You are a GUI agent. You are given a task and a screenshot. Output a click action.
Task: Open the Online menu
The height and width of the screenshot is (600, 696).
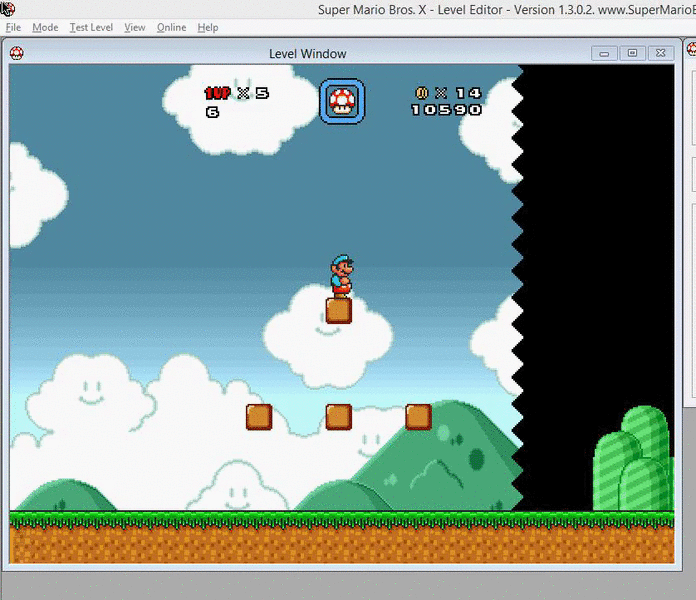point(171,28)
